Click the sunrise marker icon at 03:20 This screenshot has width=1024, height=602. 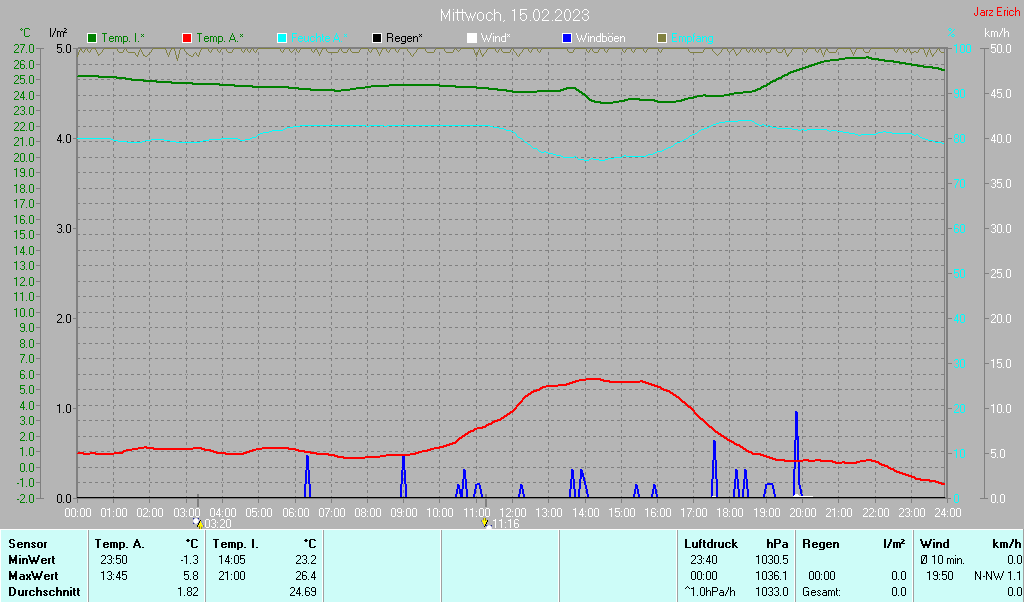coord(198,522)
